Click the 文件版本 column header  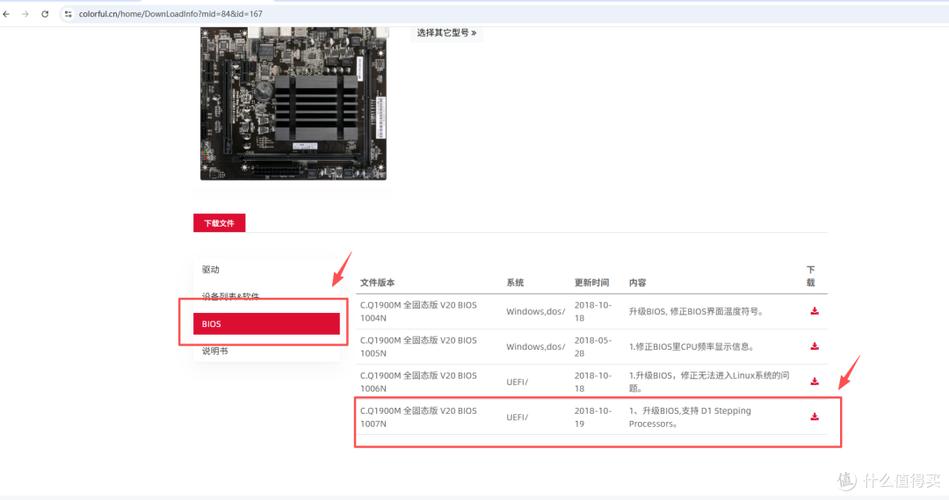pos(377,283)
